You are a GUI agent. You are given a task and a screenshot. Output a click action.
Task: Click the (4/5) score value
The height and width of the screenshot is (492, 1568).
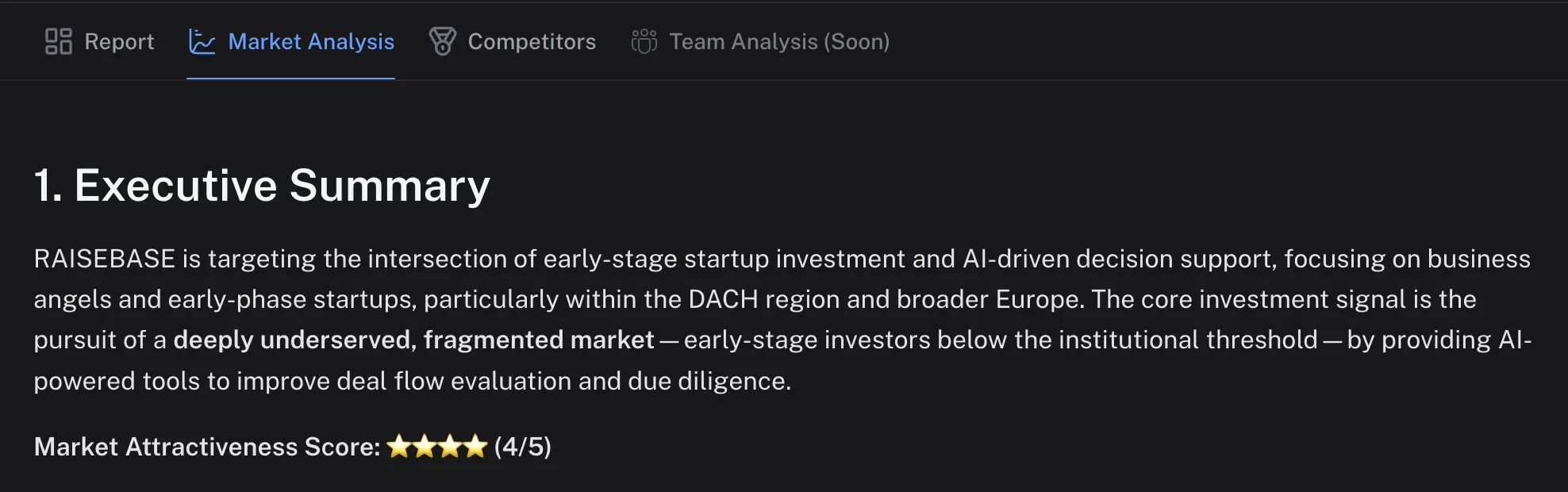[x=522, y=447]
